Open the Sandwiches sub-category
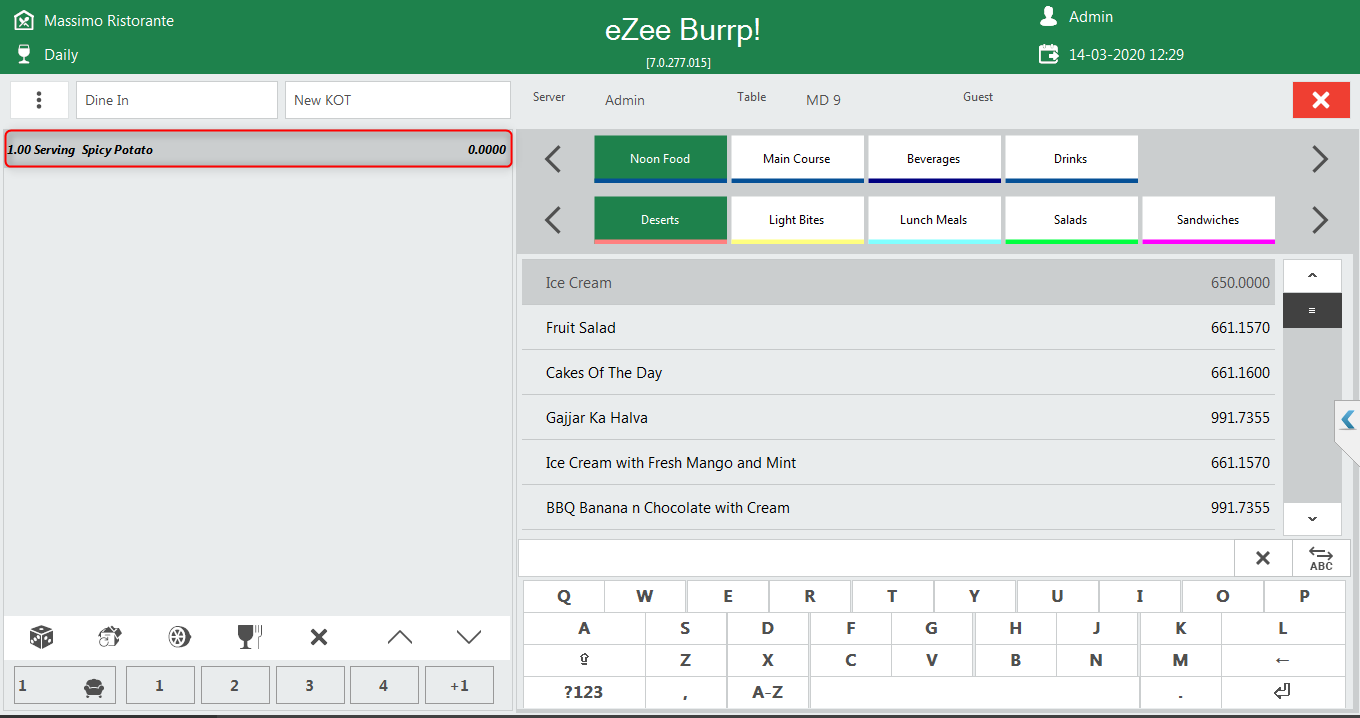Viewport: 1360px width, 718px height. point(1208,220)
